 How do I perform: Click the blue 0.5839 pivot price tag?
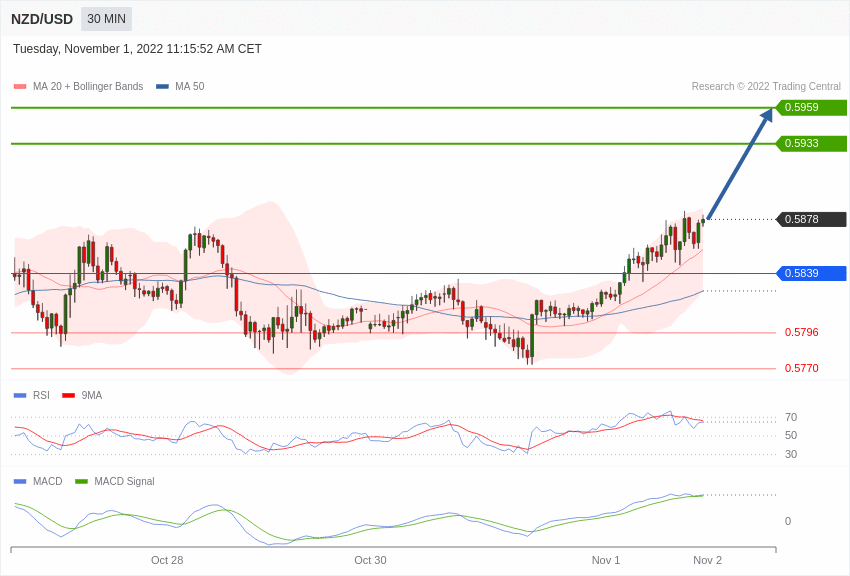(811, 273)
